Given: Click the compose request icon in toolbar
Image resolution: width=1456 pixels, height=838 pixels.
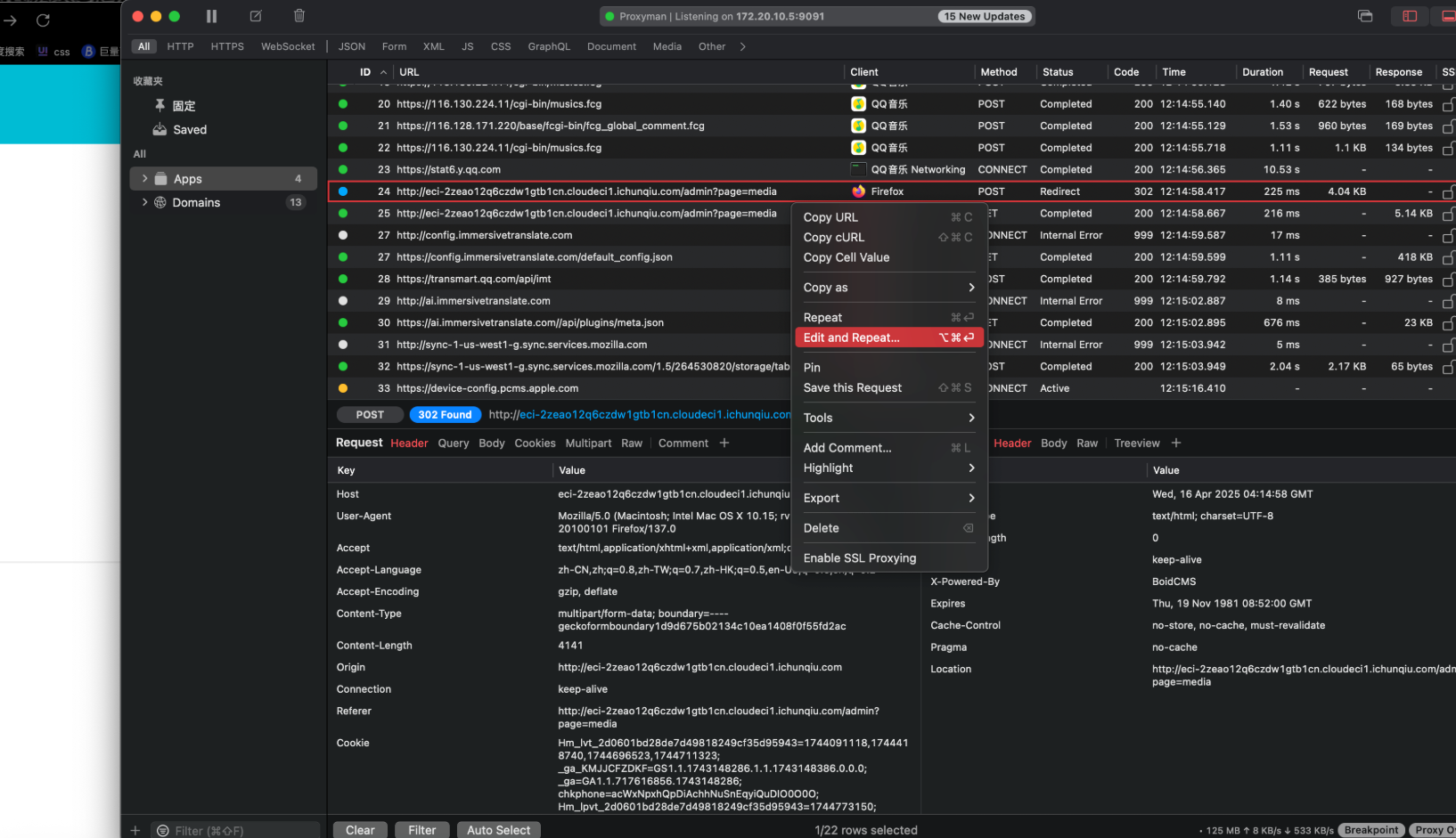Looking at the screenshot, I should coord(256,16).
